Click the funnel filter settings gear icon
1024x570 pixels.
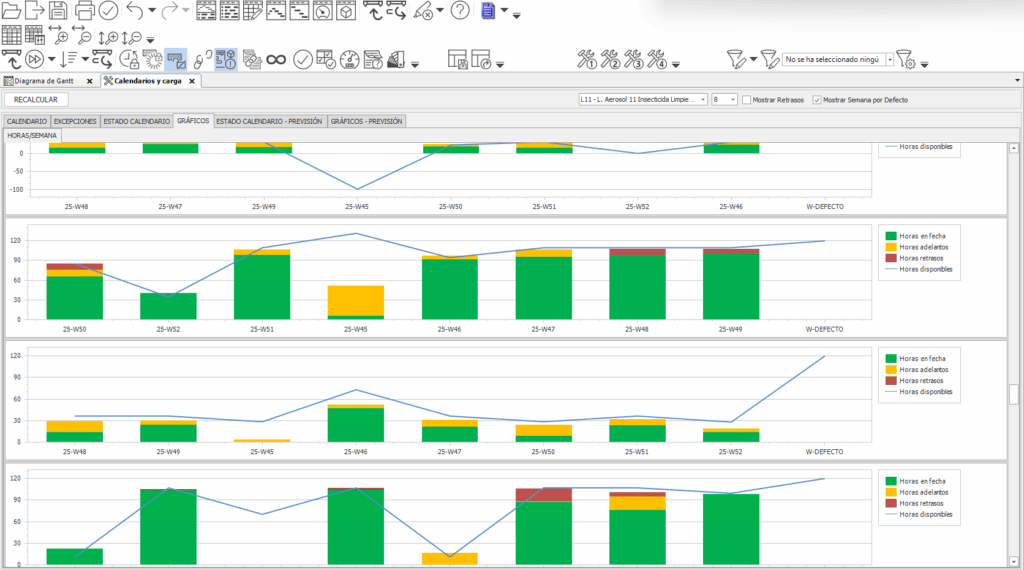click(x=904, y=60)
